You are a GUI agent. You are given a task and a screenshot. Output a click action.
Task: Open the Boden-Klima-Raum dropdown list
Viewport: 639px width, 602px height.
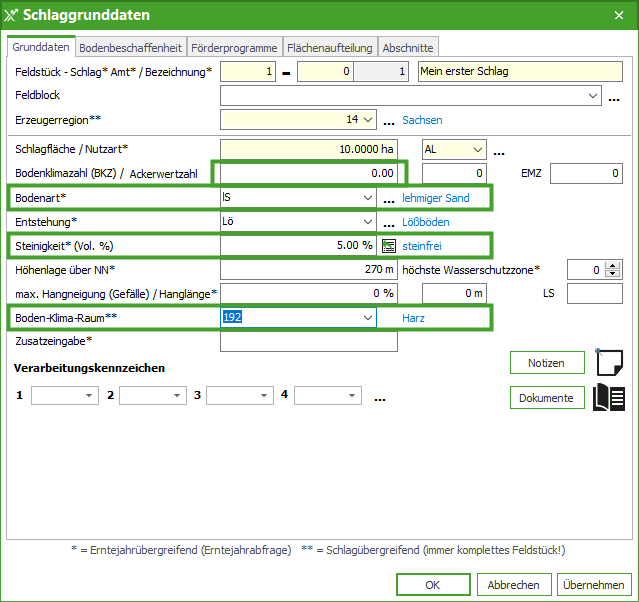(x=367, y=317)
